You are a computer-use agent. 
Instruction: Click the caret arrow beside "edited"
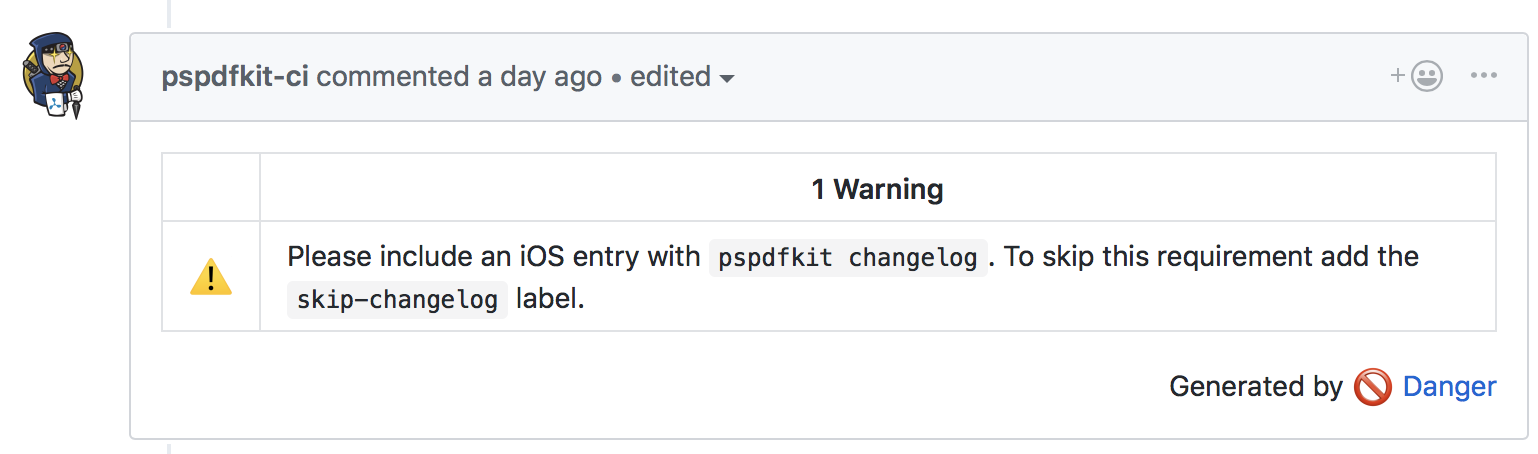[727, 78]
